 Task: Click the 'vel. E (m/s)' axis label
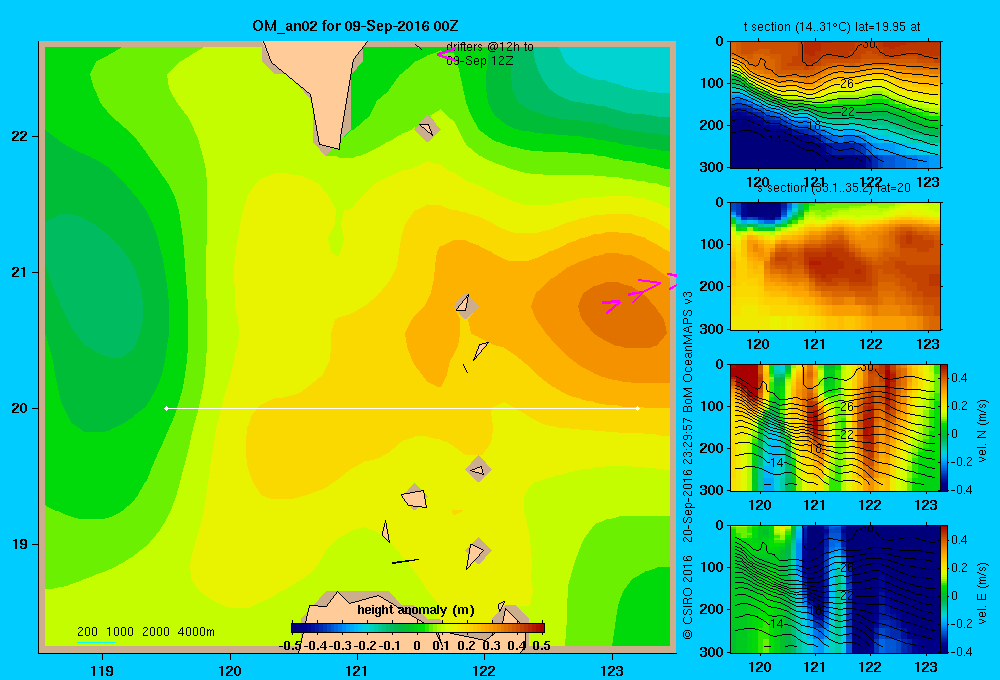(x=982, y=593)
